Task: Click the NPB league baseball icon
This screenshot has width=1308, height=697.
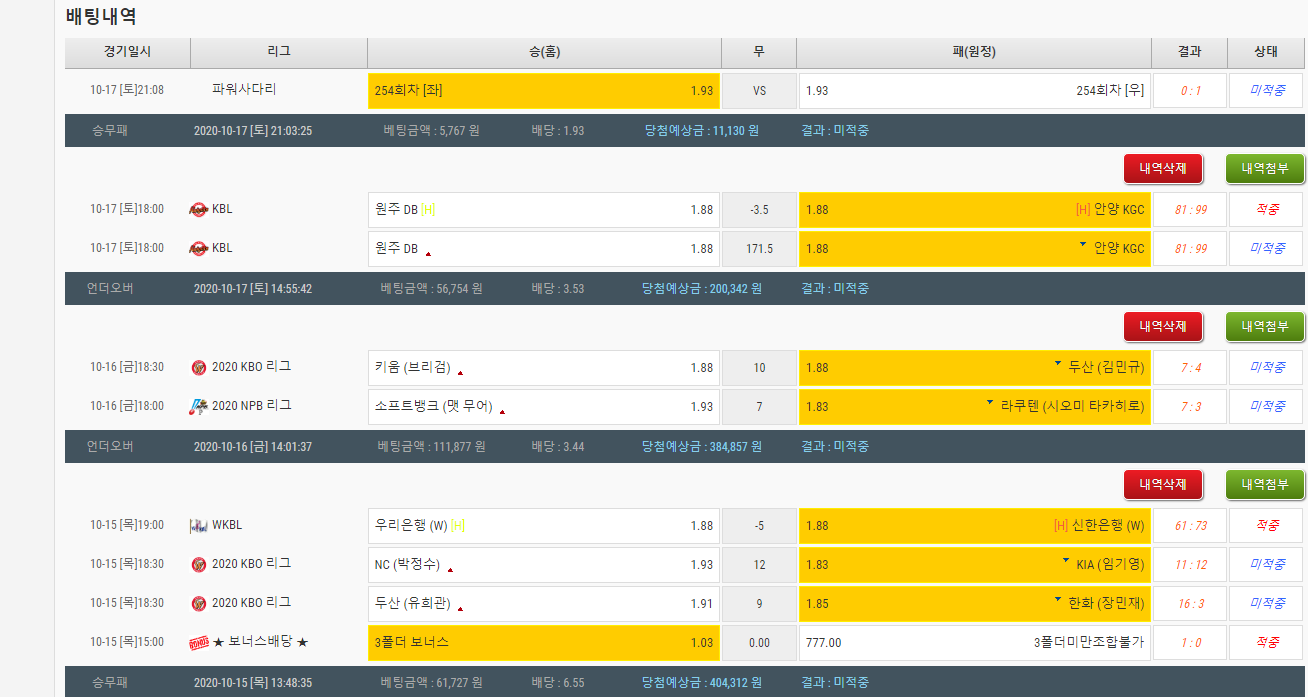Action: (198, 407)
